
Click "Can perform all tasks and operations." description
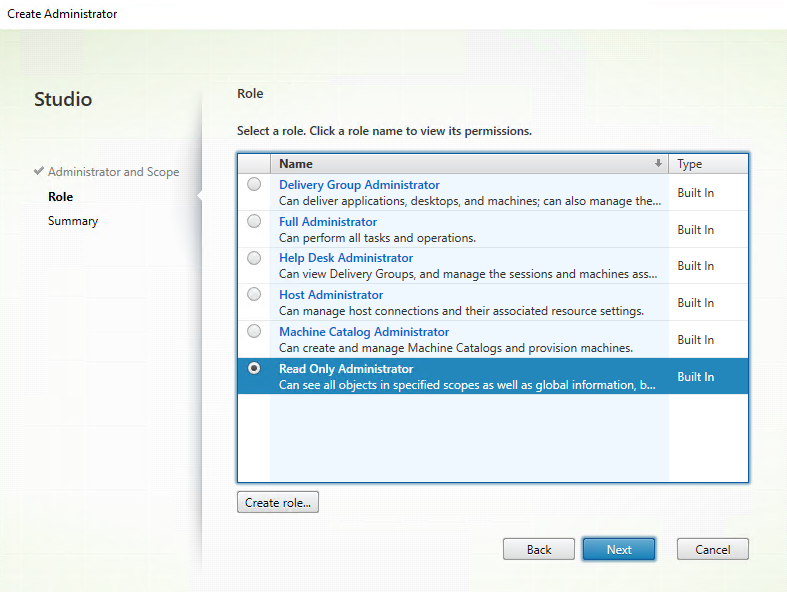pyautogui.click(x=377, y=238)
